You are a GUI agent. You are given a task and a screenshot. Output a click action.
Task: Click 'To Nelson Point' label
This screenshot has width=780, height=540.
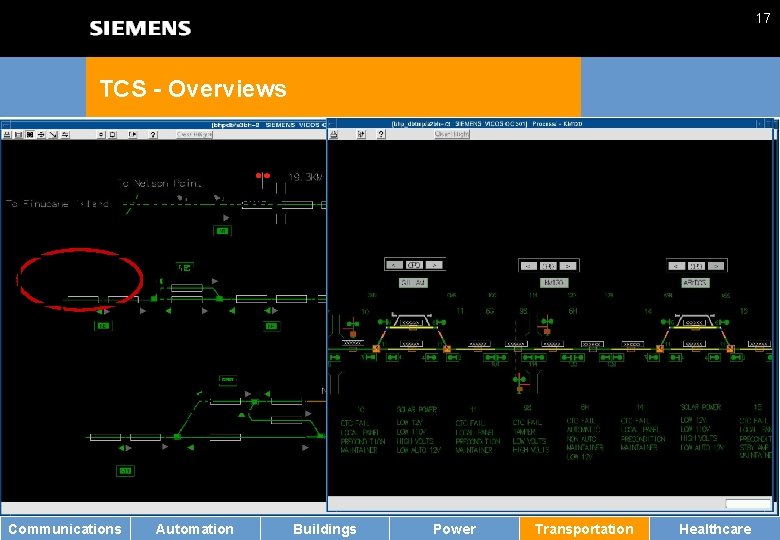pyautogui.click(x=159, y=183)
